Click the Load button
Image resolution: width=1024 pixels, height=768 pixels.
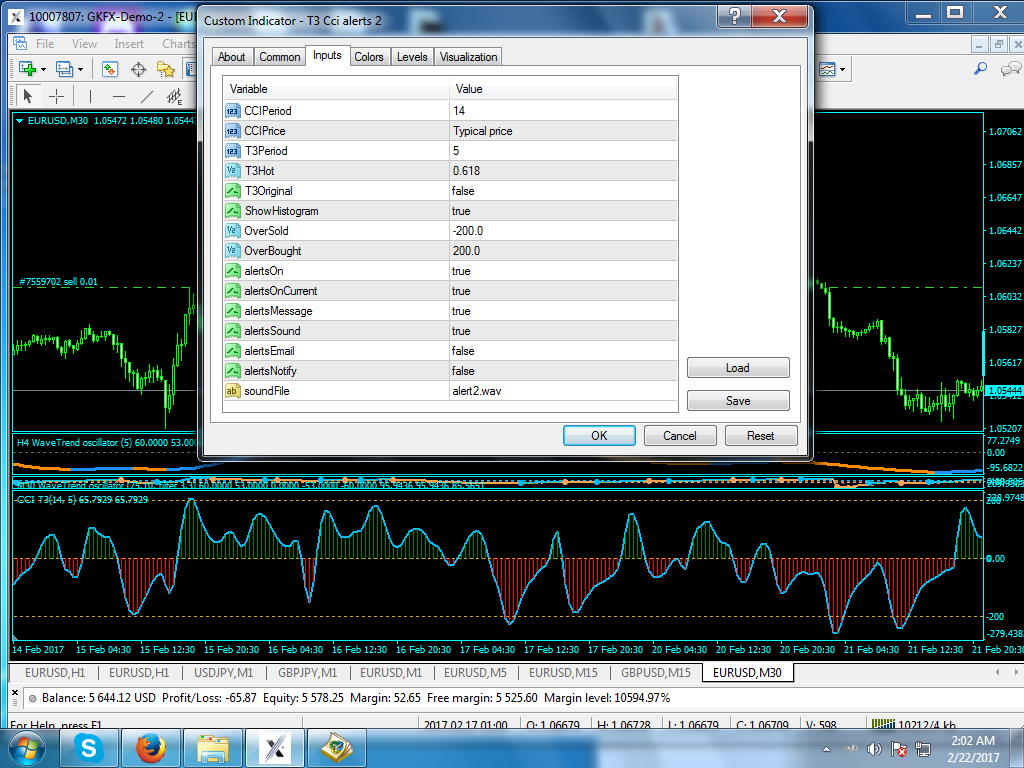[x=738, y=368]
